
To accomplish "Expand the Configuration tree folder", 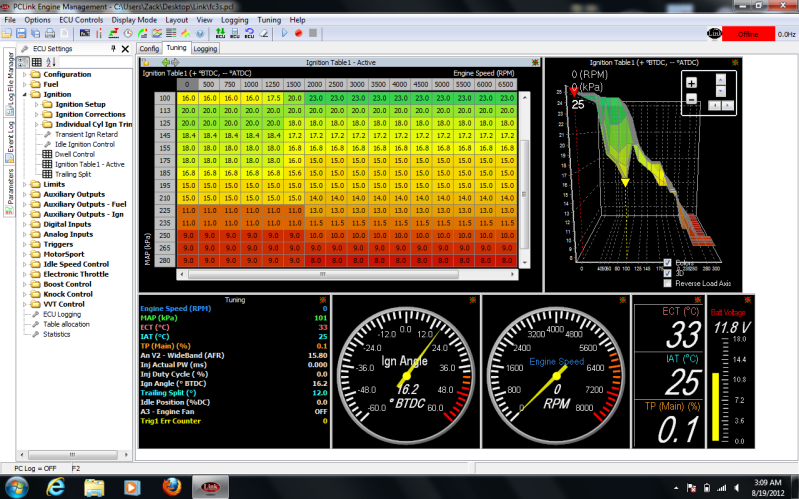I will pyautogui.click(x=24, y=74).
